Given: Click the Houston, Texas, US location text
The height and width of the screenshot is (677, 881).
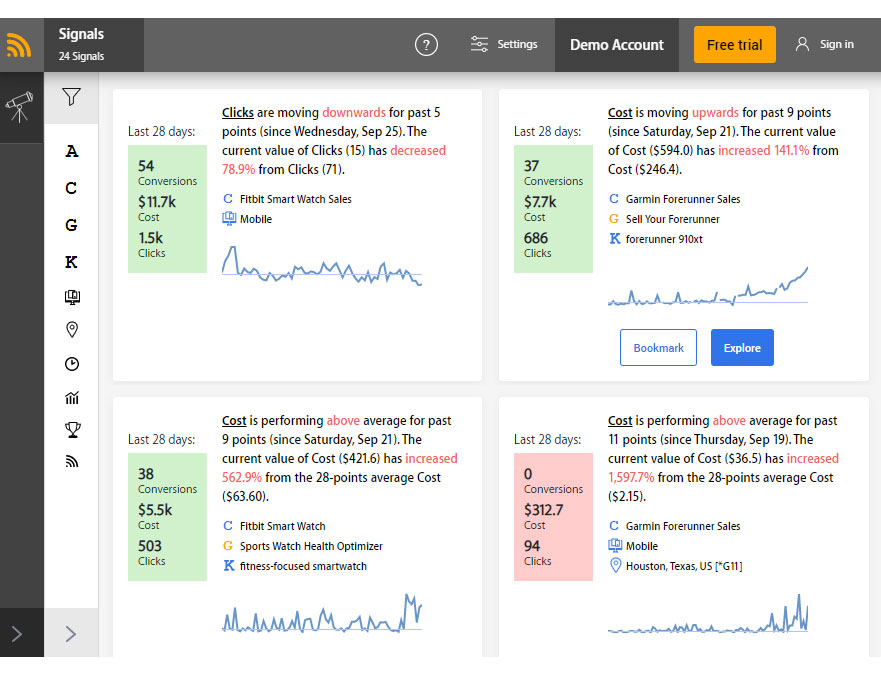Looking at the screenshot, I should click(x=684, y=566).
